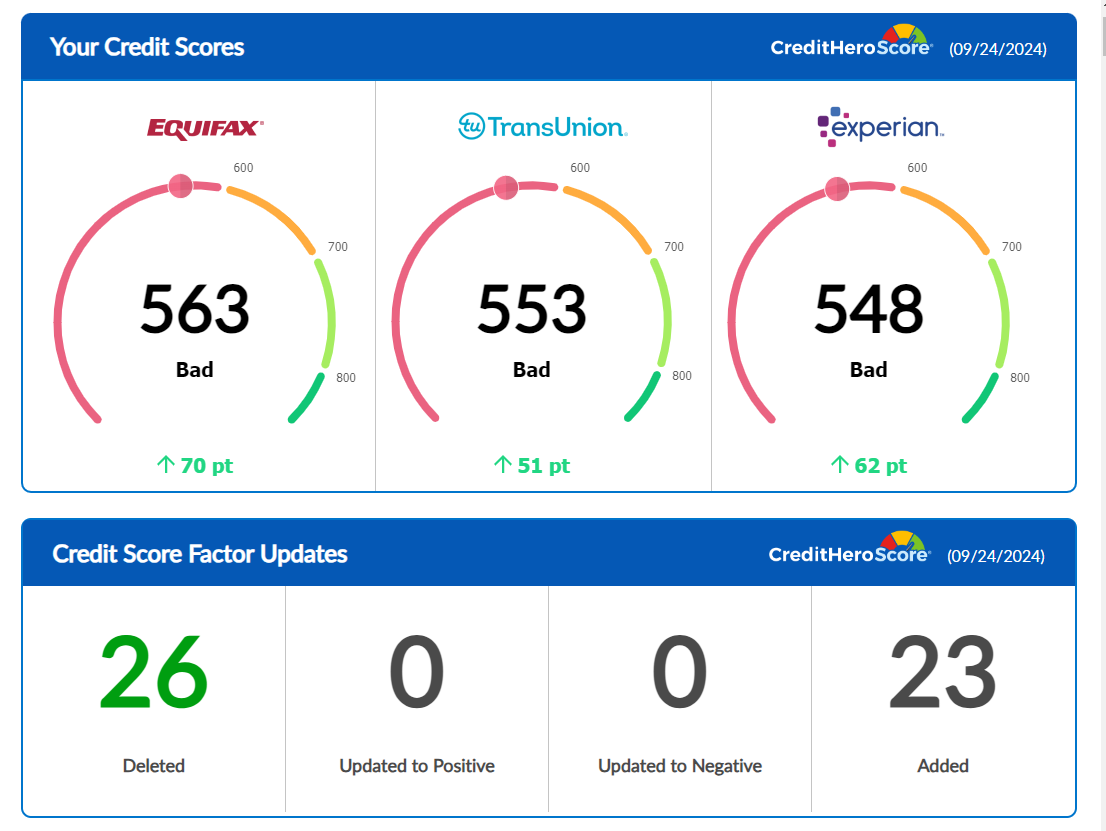Click the Experian logo
The width and height of the screenshot is (1106, 831).
click(x=880, y=126)
